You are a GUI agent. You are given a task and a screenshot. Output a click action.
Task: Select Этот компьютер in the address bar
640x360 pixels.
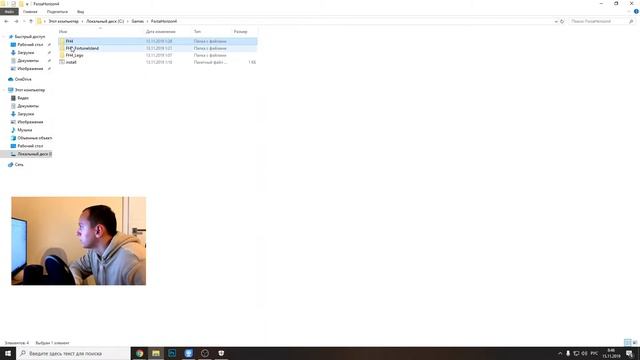[x=63, y=21]
